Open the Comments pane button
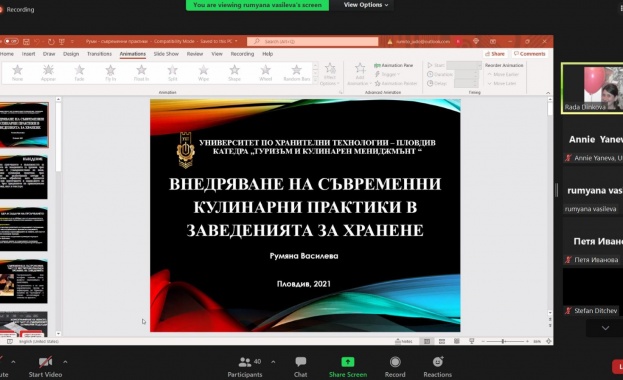This screenshot has height=380, width=623. coord(529,54)
